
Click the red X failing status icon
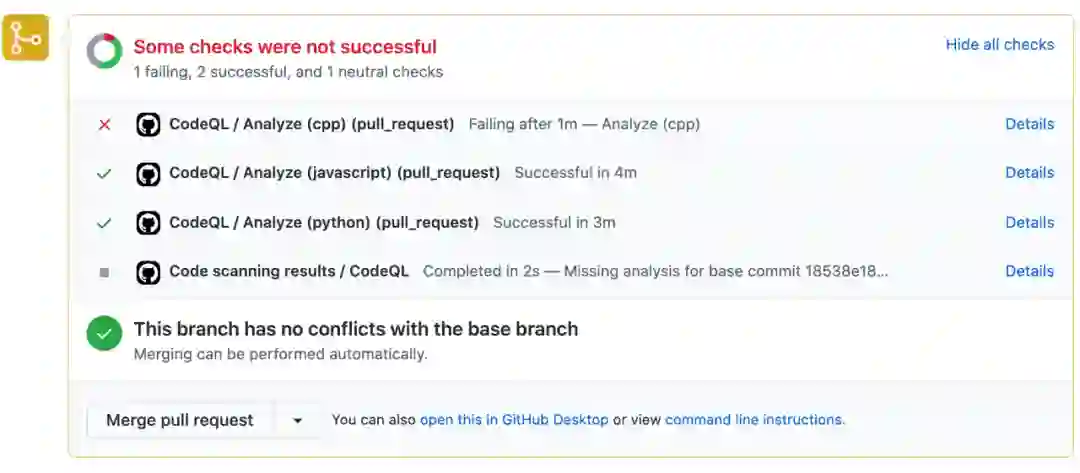coord(104,125)
